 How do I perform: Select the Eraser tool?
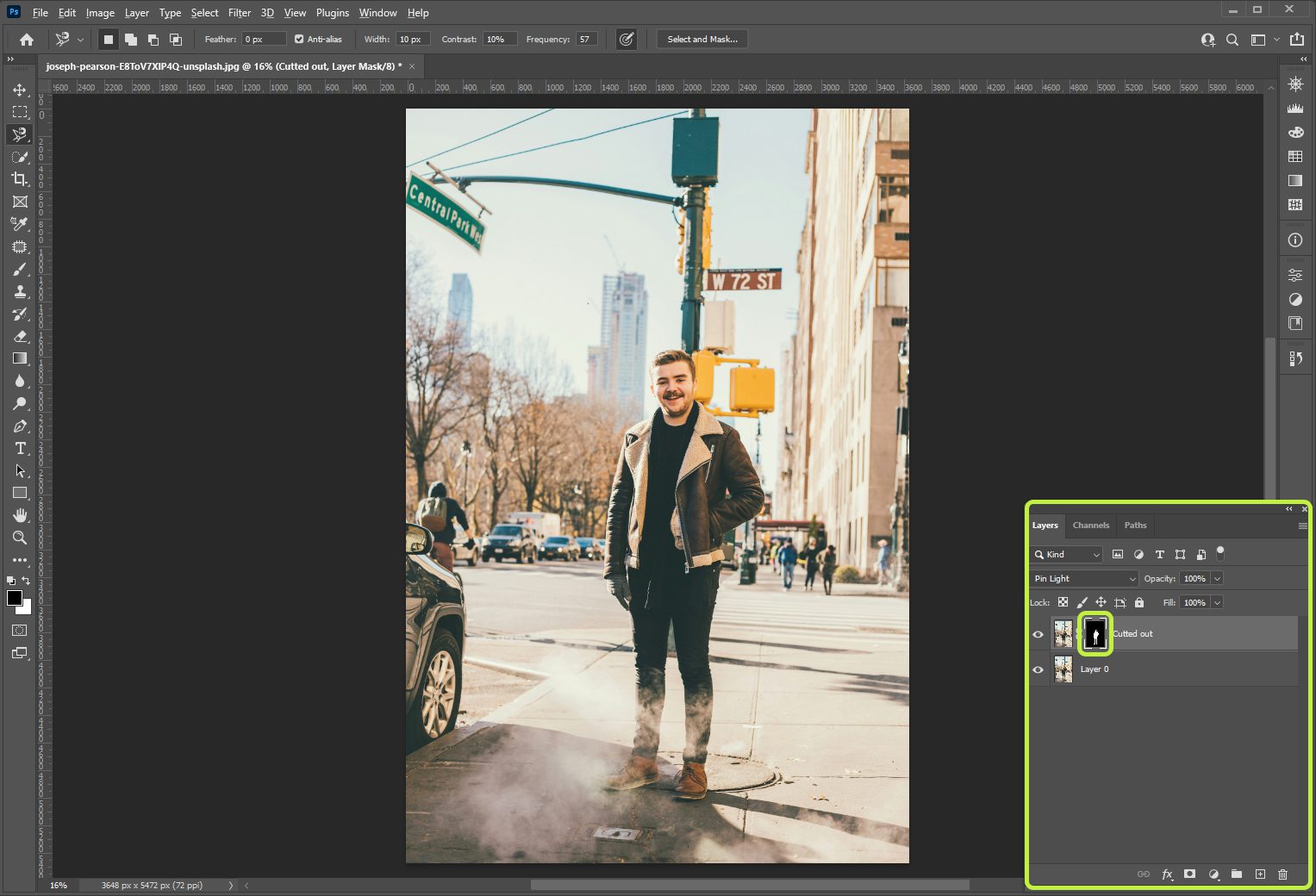20,337
